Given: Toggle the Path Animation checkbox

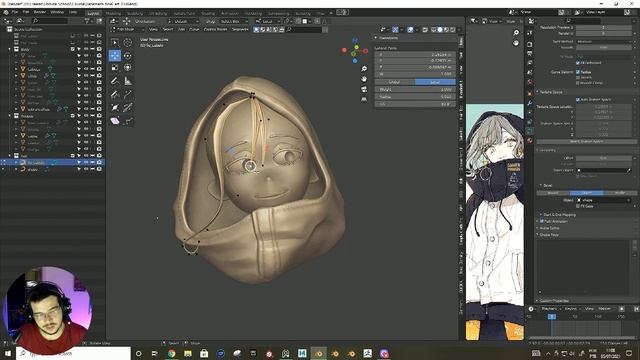Looking at the screenshot, I should pyautogui.click(x=542, y=221).
